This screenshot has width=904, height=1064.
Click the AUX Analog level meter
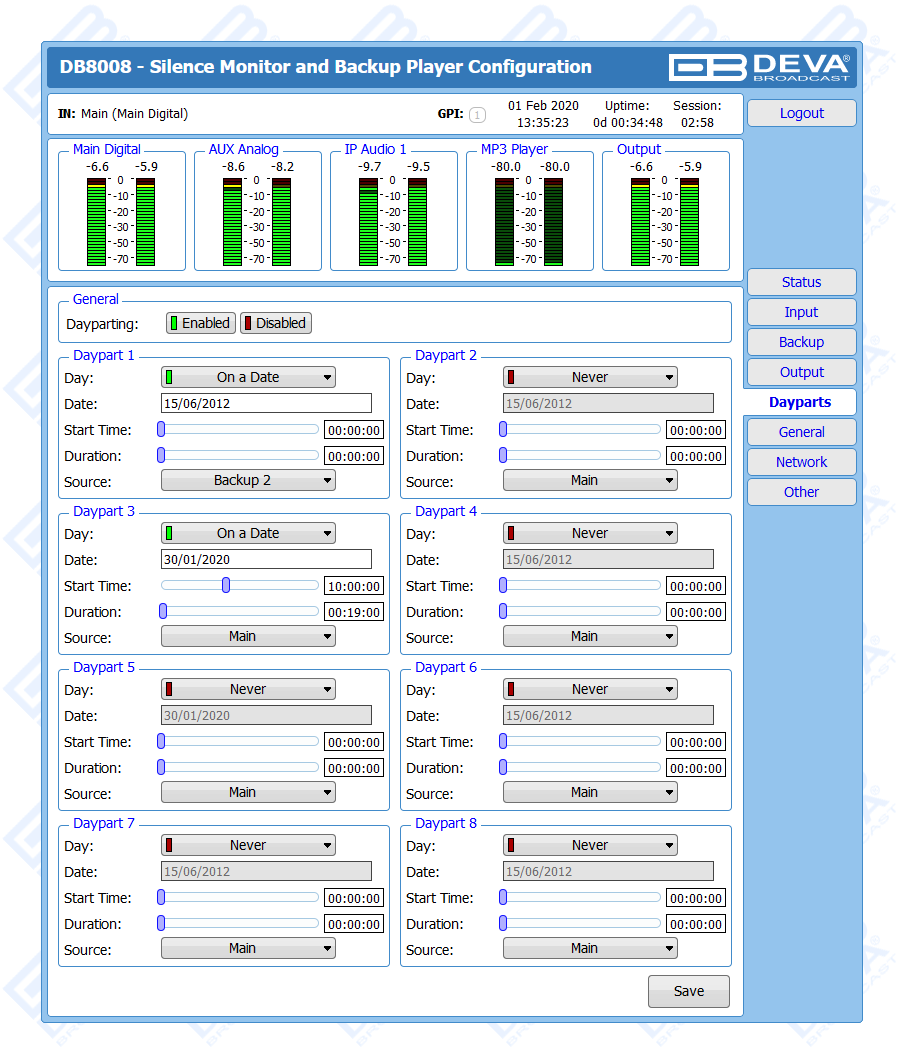(257, 221)
